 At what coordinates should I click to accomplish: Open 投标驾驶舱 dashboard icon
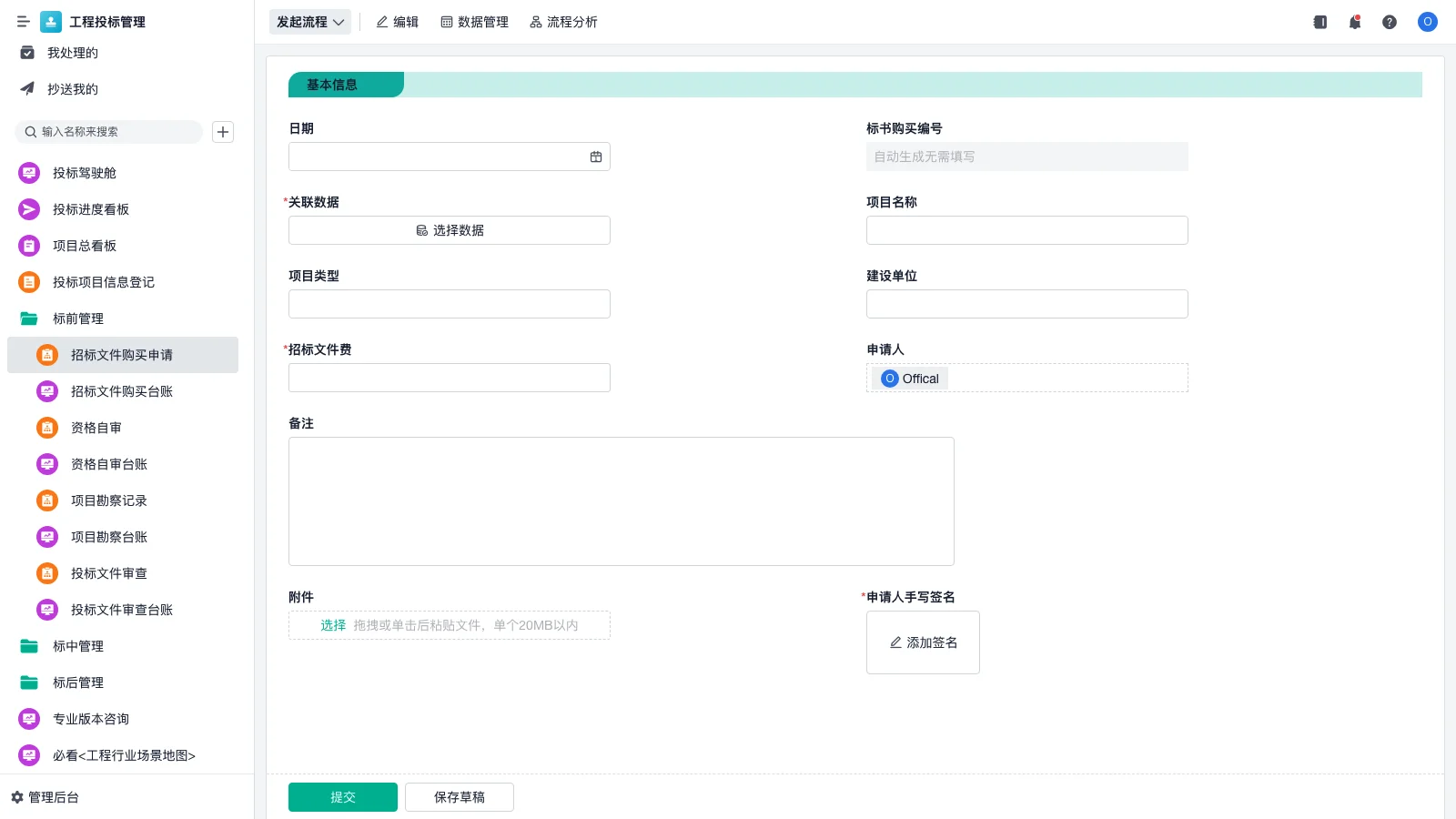pyautogui.click(x=29, y=173)
